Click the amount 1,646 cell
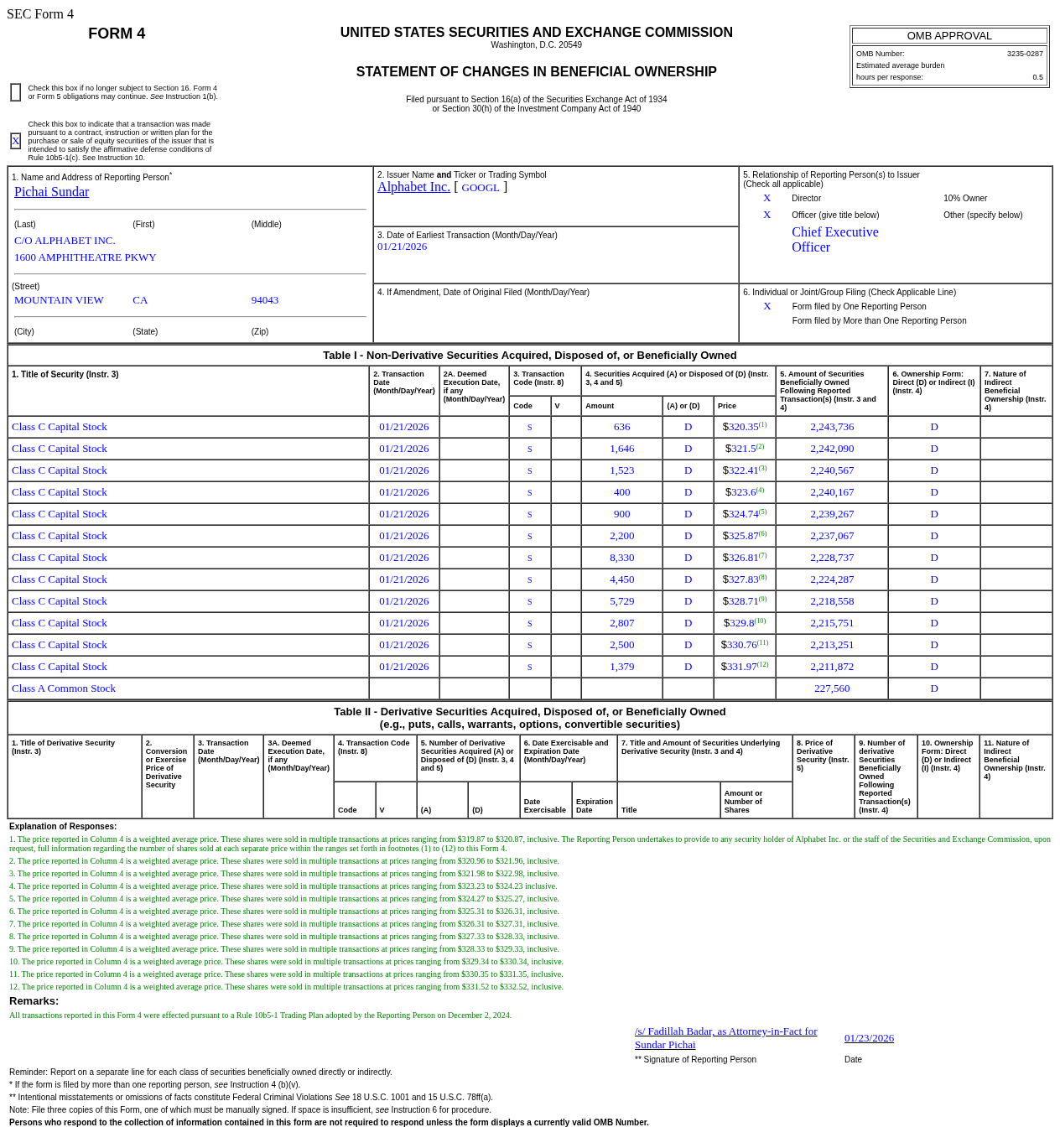Image resolution: width=1060 pixels, height=1148 pixels. (x=621, y=449)
